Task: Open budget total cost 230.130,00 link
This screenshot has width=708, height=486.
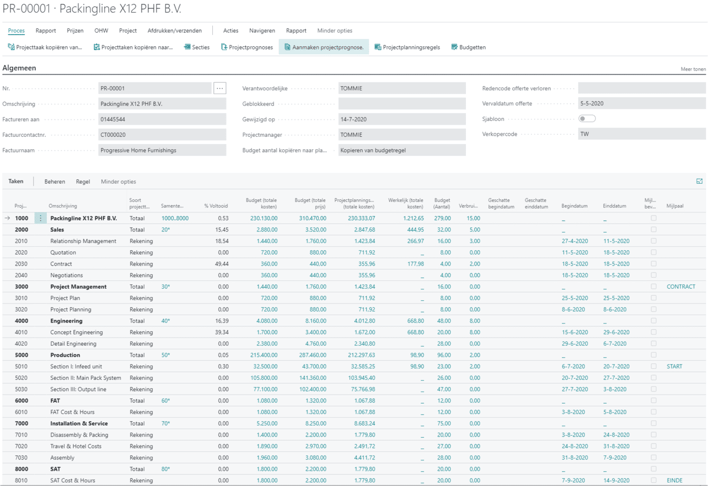Action: (264, 218)
